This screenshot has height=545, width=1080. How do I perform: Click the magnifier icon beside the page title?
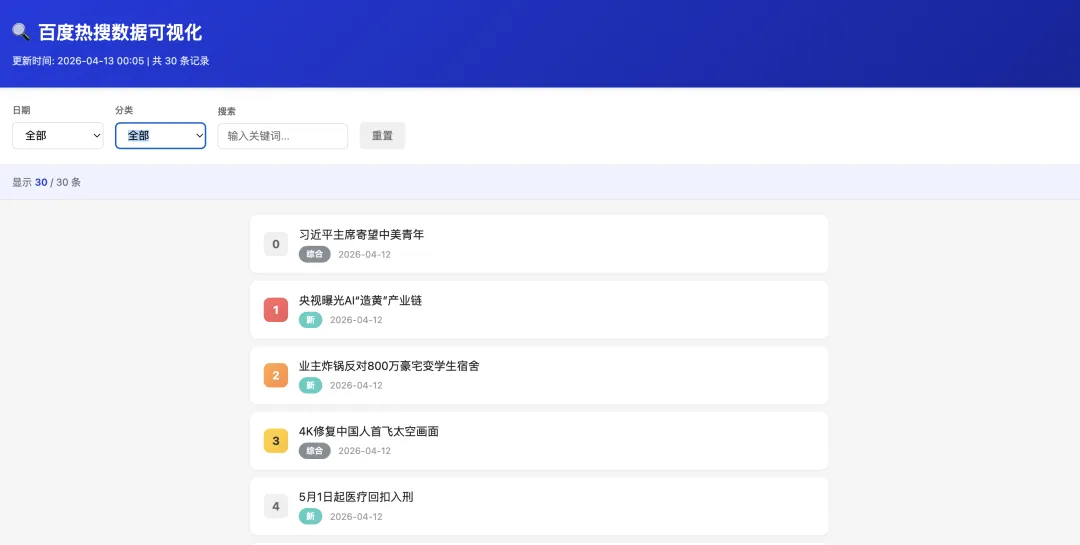(21, 32)
